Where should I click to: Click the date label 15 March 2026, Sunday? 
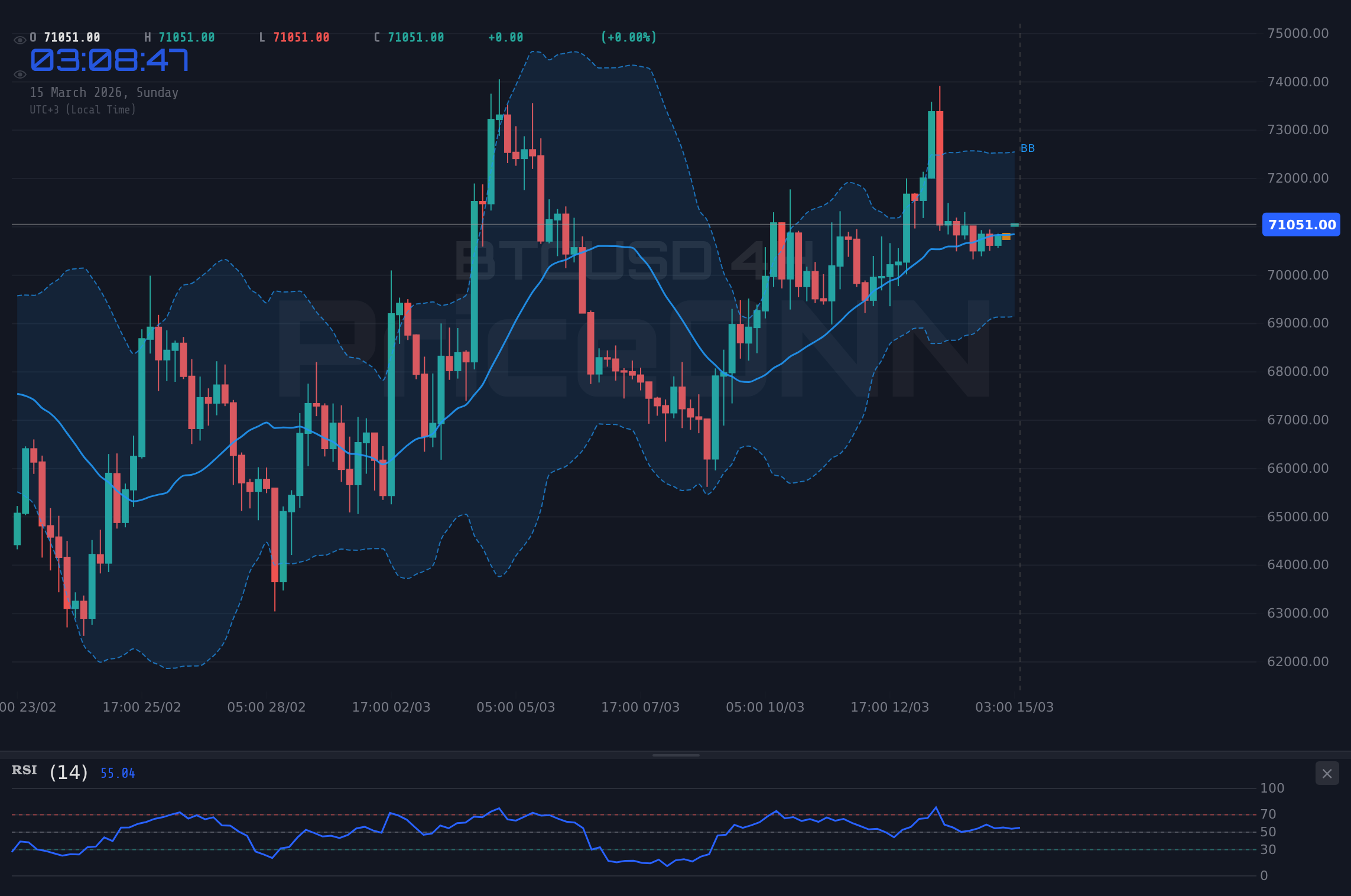[104, 92]
